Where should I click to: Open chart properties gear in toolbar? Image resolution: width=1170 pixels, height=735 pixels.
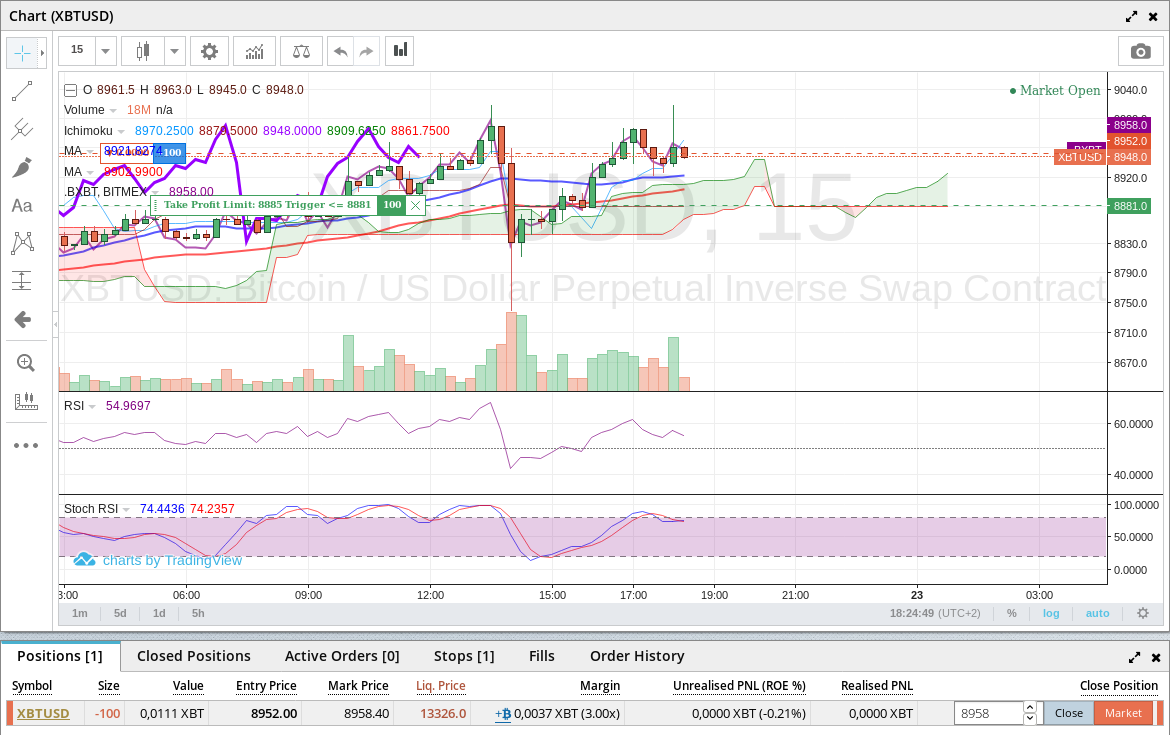(209, 51)
